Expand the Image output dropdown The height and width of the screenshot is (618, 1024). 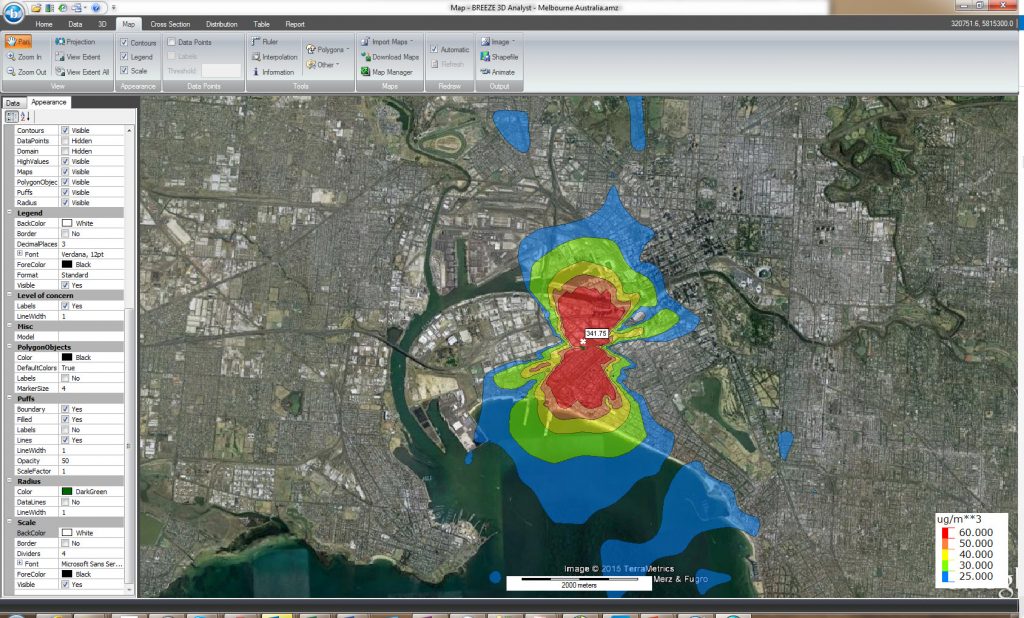click(x=498, y=41)
